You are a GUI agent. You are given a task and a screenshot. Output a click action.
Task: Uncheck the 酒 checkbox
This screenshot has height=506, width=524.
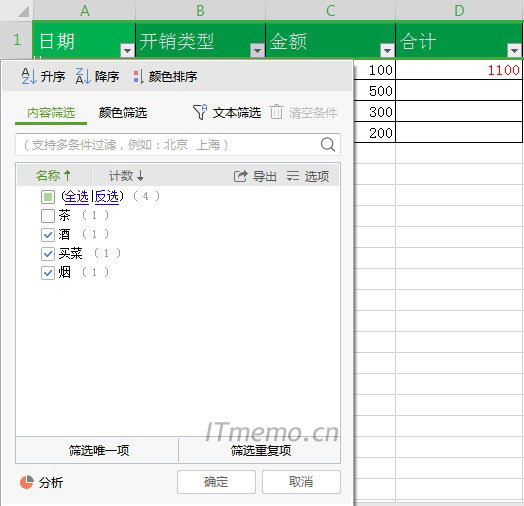[48, 235]
